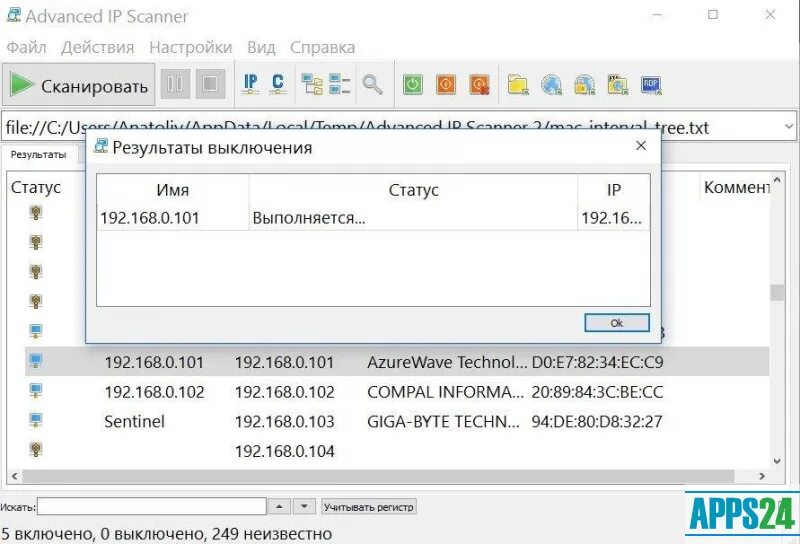
Task: Maximize the Advanced IP Scanner window
Action: click(713, 15)
